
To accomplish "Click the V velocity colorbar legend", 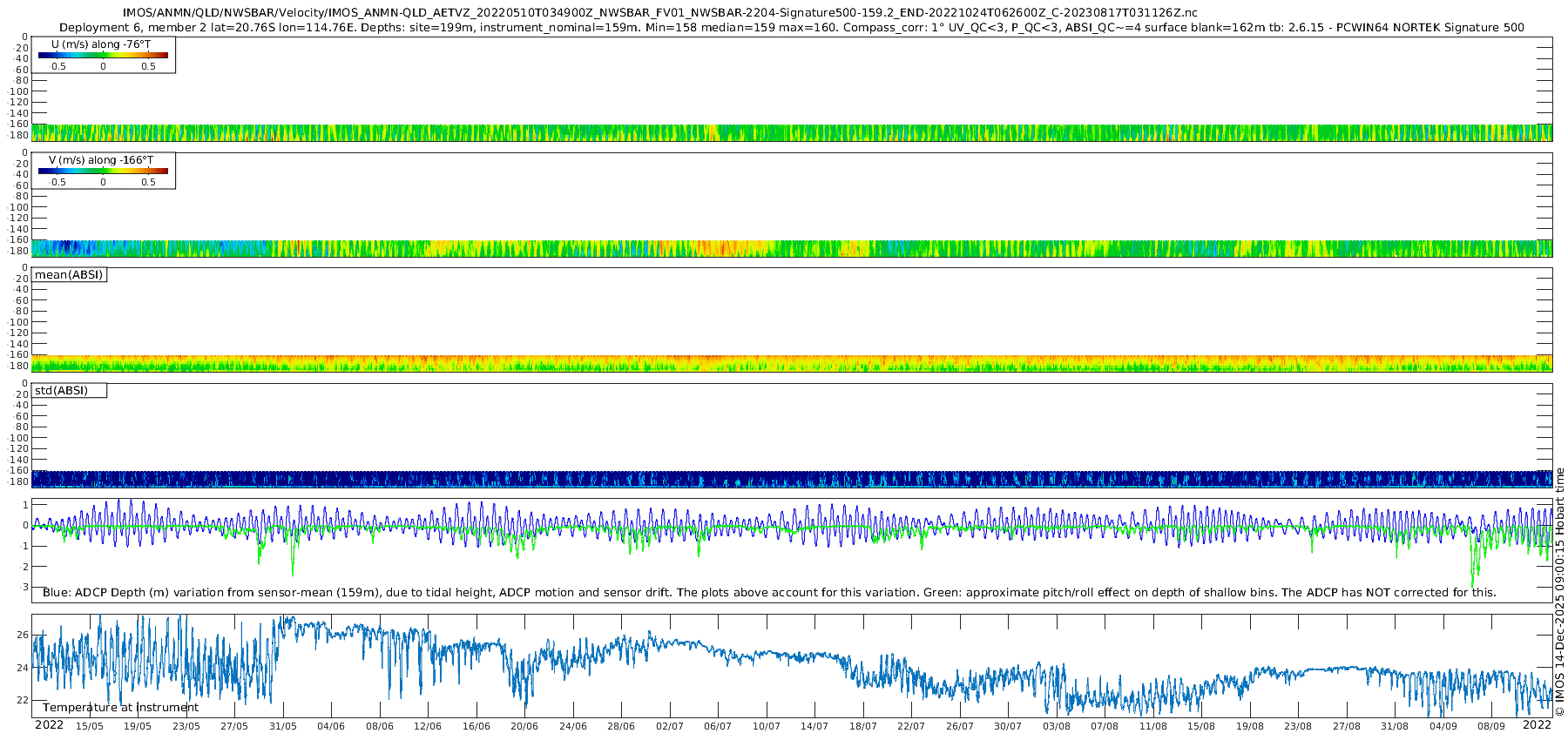I will point(103,171).
